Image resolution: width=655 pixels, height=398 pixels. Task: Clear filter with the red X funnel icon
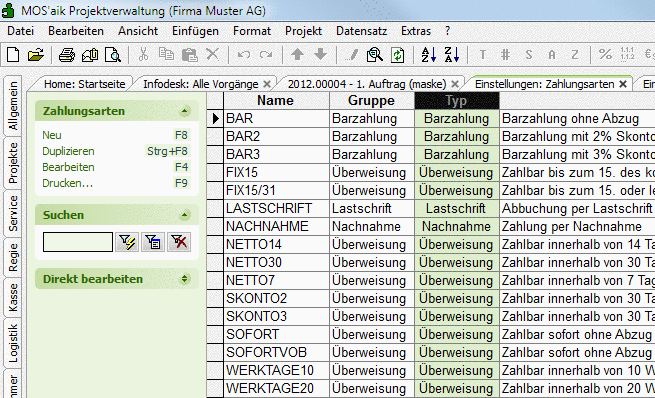(179, 242)
